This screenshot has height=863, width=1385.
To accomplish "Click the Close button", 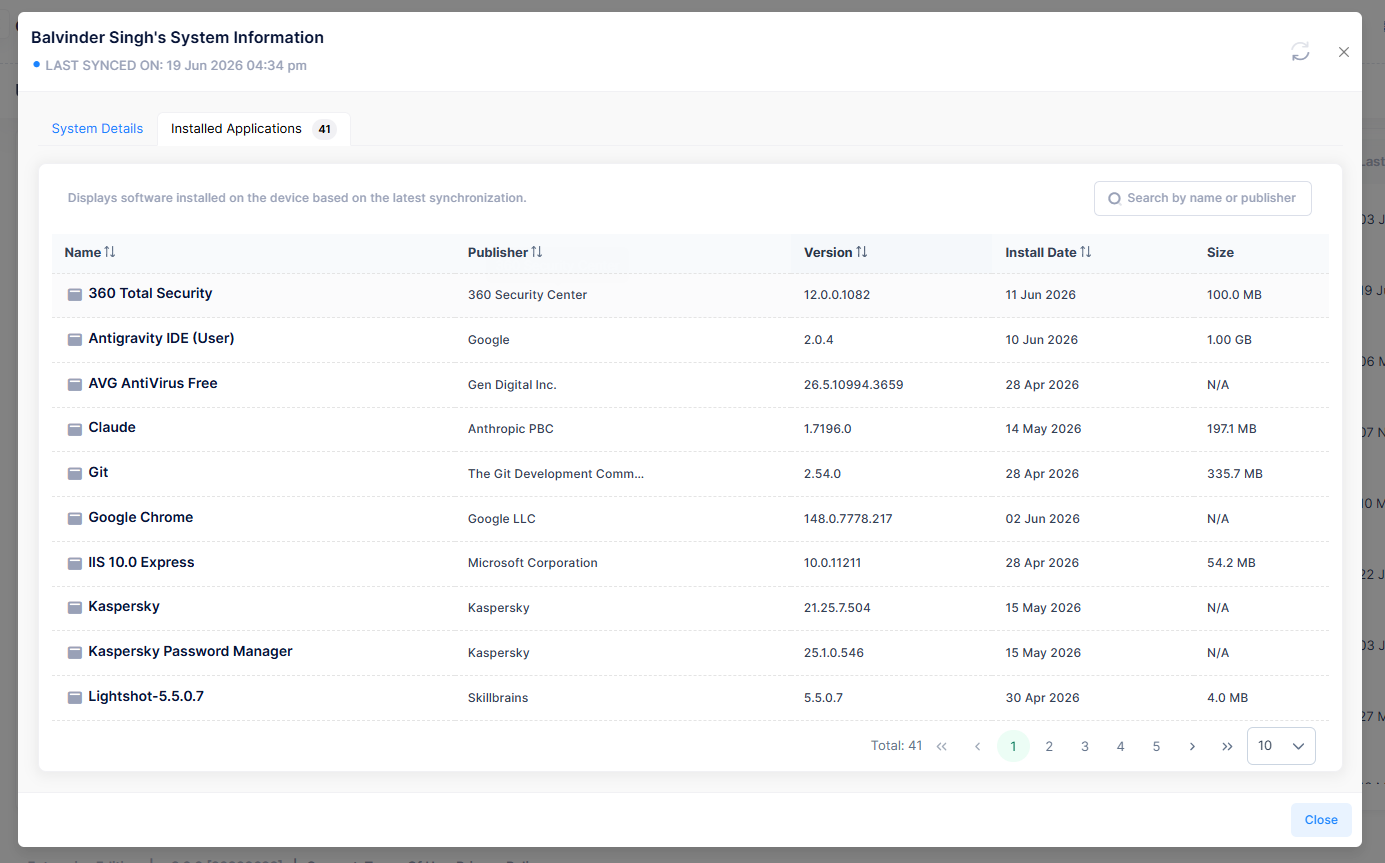I will [1321, 820].
